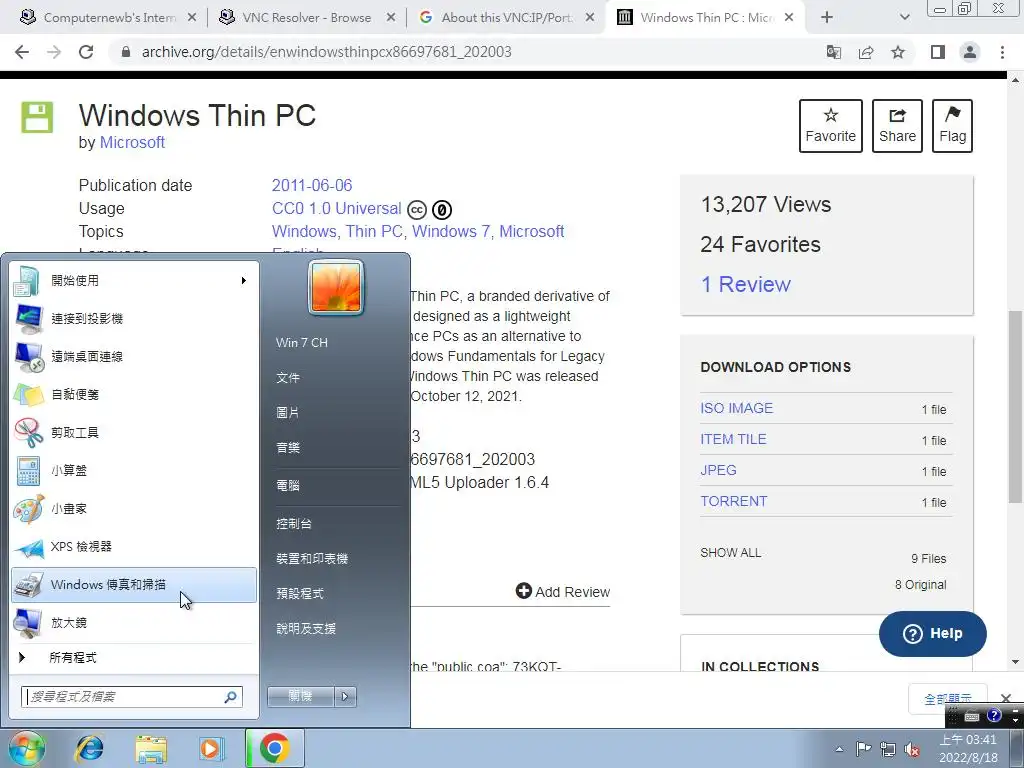Open XPS 檢視器

[134, 547]
